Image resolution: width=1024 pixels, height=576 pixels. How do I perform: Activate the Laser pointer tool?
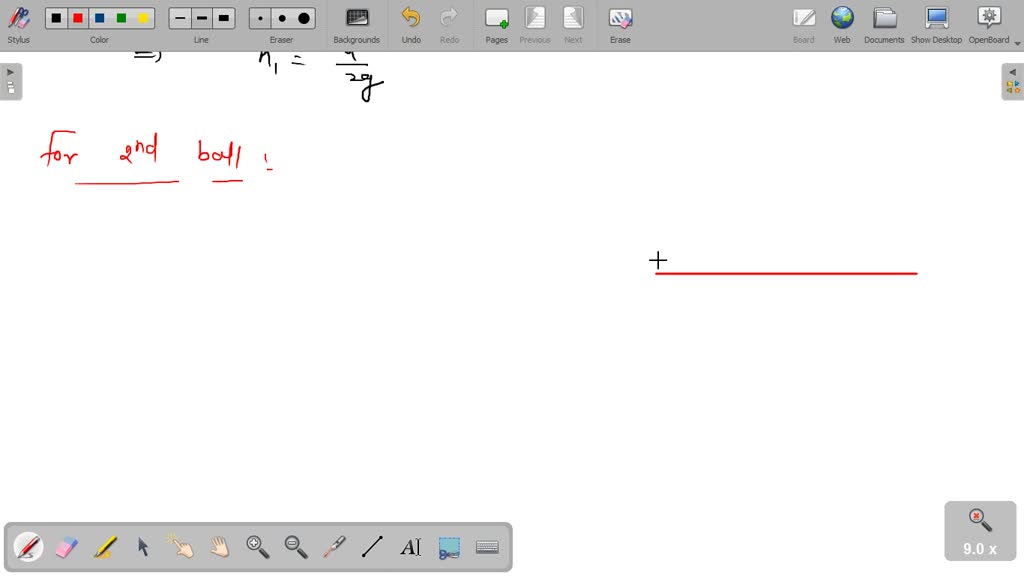point(334,547)
